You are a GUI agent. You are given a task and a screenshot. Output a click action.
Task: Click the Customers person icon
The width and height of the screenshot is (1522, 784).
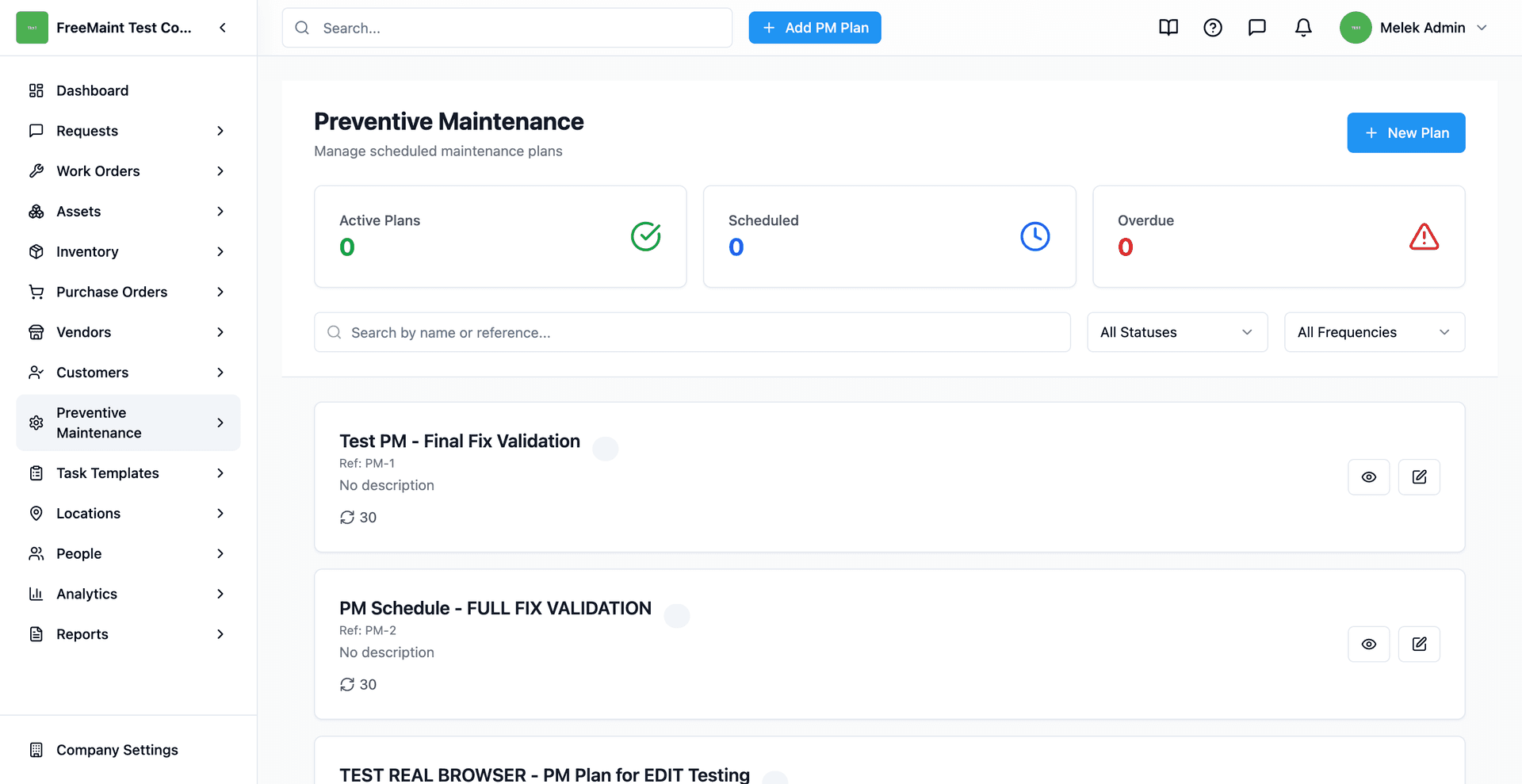point(36,373)
